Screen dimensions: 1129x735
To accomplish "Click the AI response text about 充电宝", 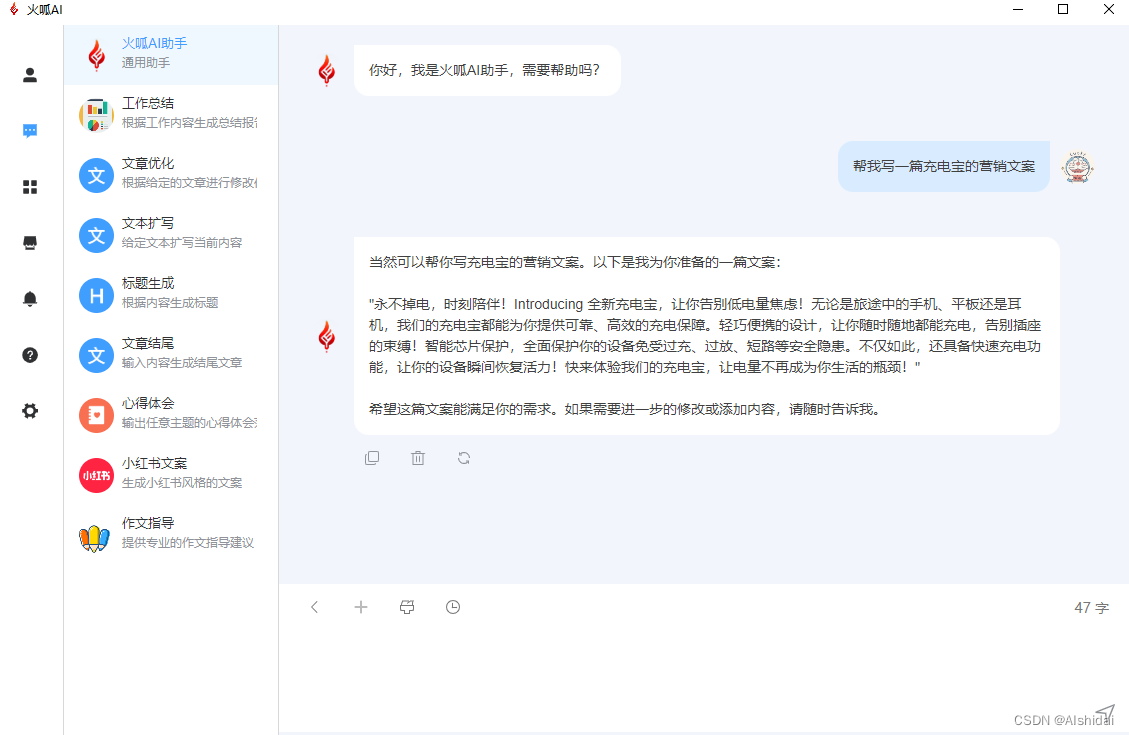I will pos(706,335).
